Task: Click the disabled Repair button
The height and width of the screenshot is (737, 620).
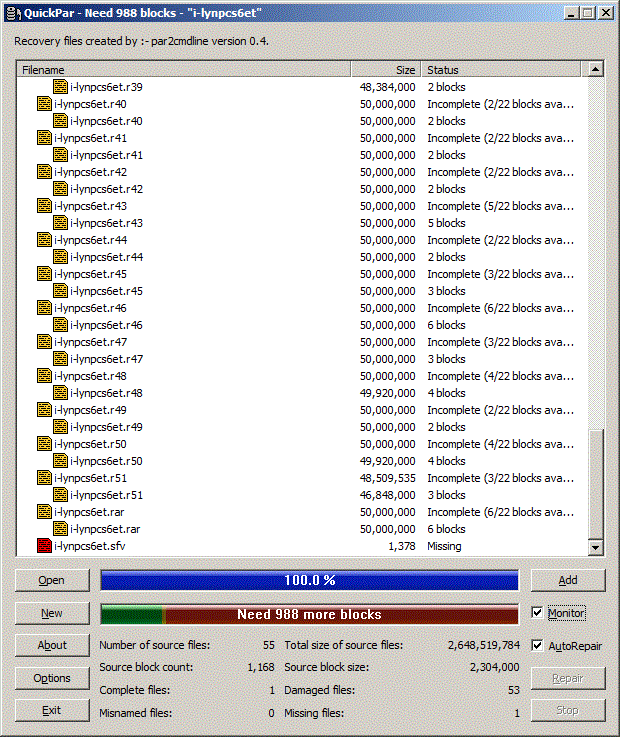Action: (568, 678)
